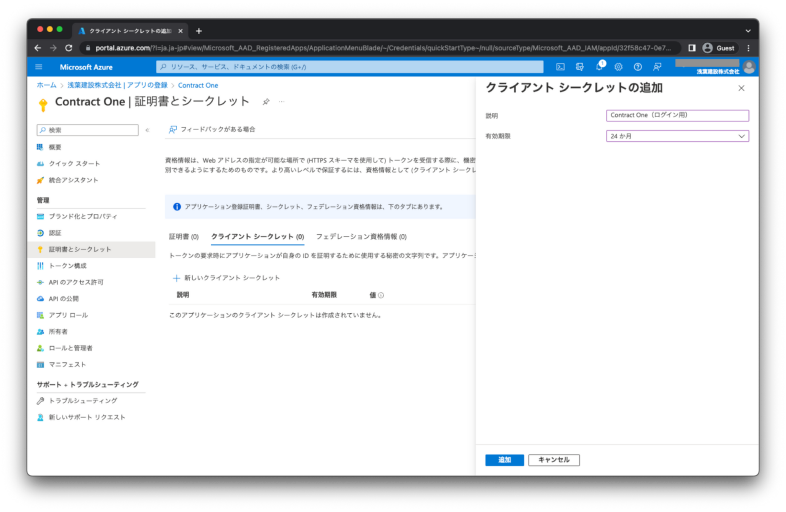
Task: Click Contract One breadcrumb link
Action: tap(198, 85)
